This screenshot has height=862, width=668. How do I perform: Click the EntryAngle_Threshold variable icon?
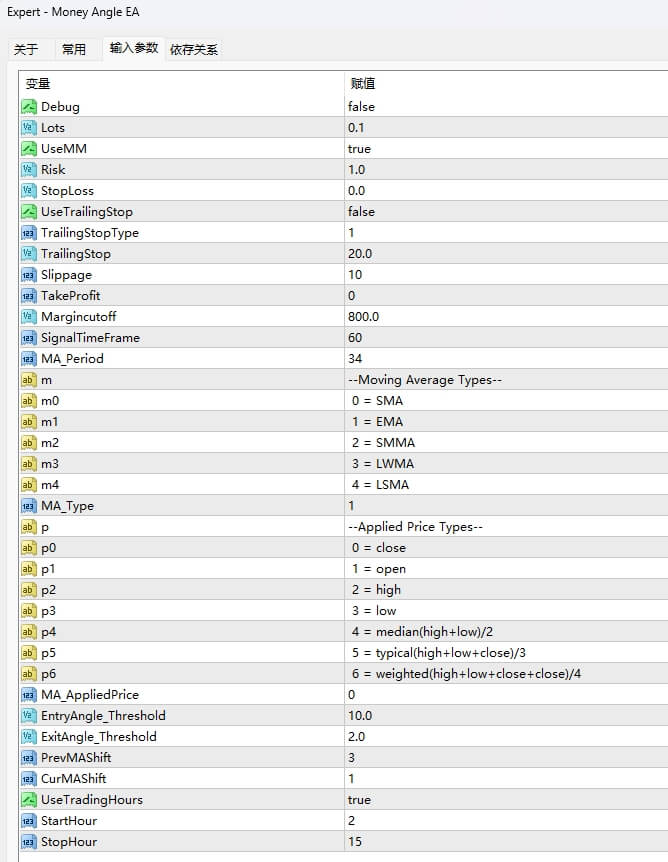pos(29,715)
